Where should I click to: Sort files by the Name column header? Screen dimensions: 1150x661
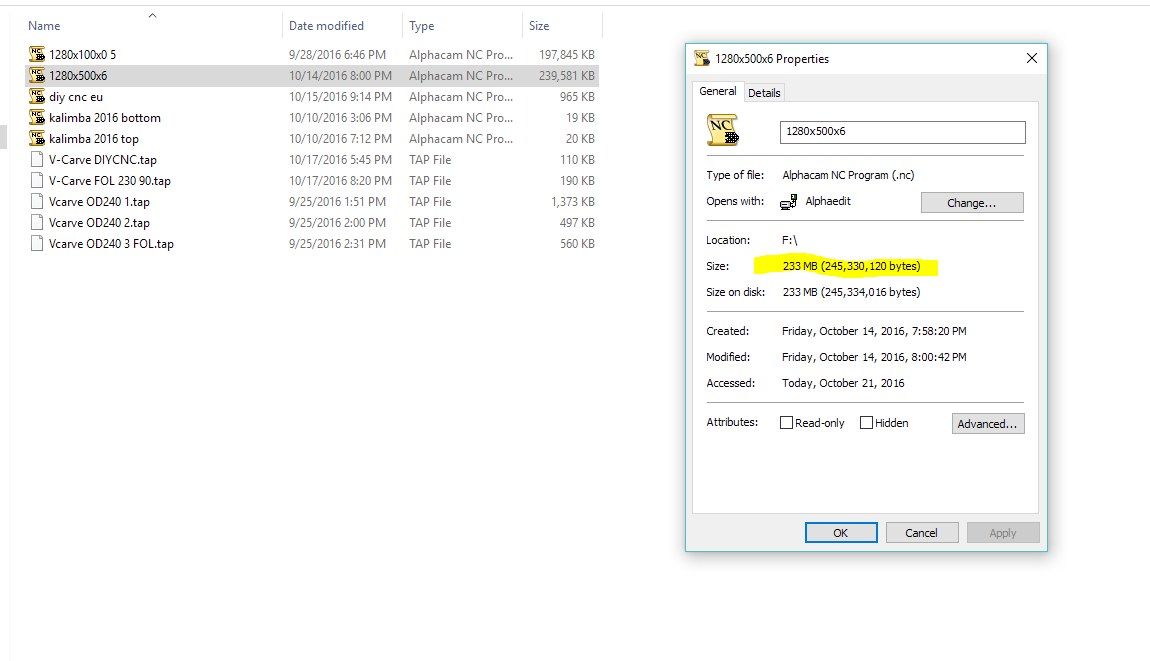click(x=45, y=26)
